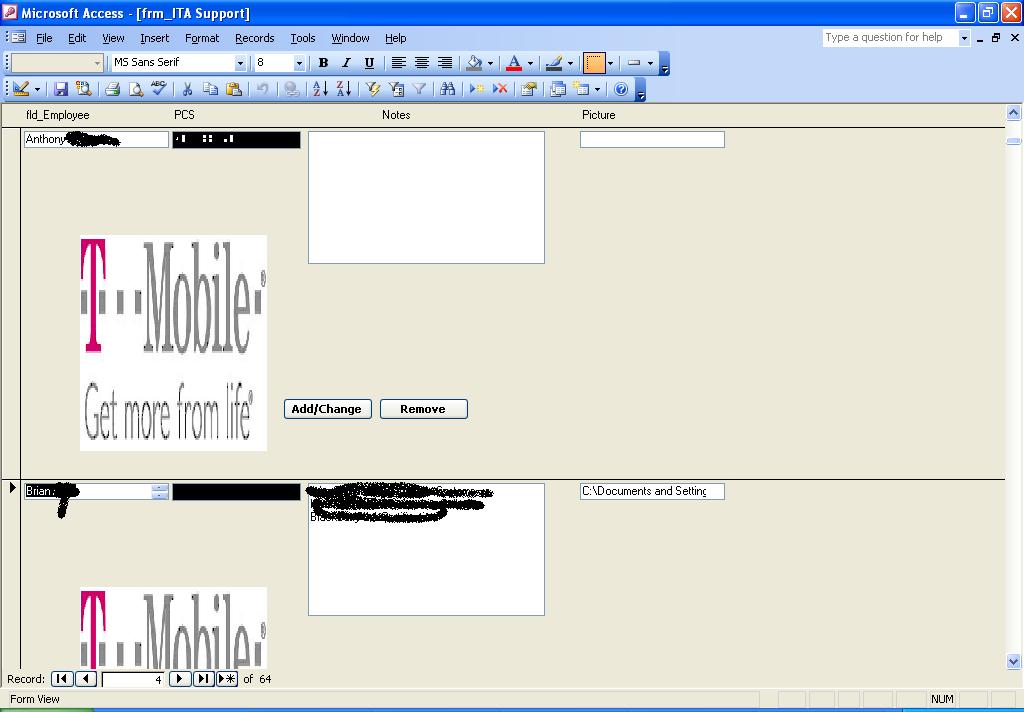Open the Tools menu
Viewport: 1024px width, 712px height.
(303, 38)
